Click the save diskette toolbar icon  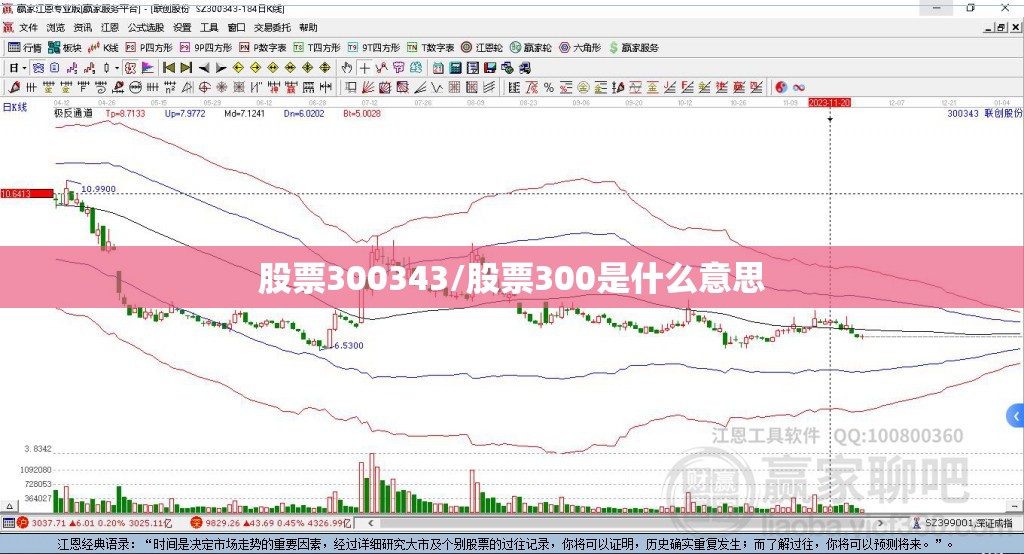(x=490, y=68)
